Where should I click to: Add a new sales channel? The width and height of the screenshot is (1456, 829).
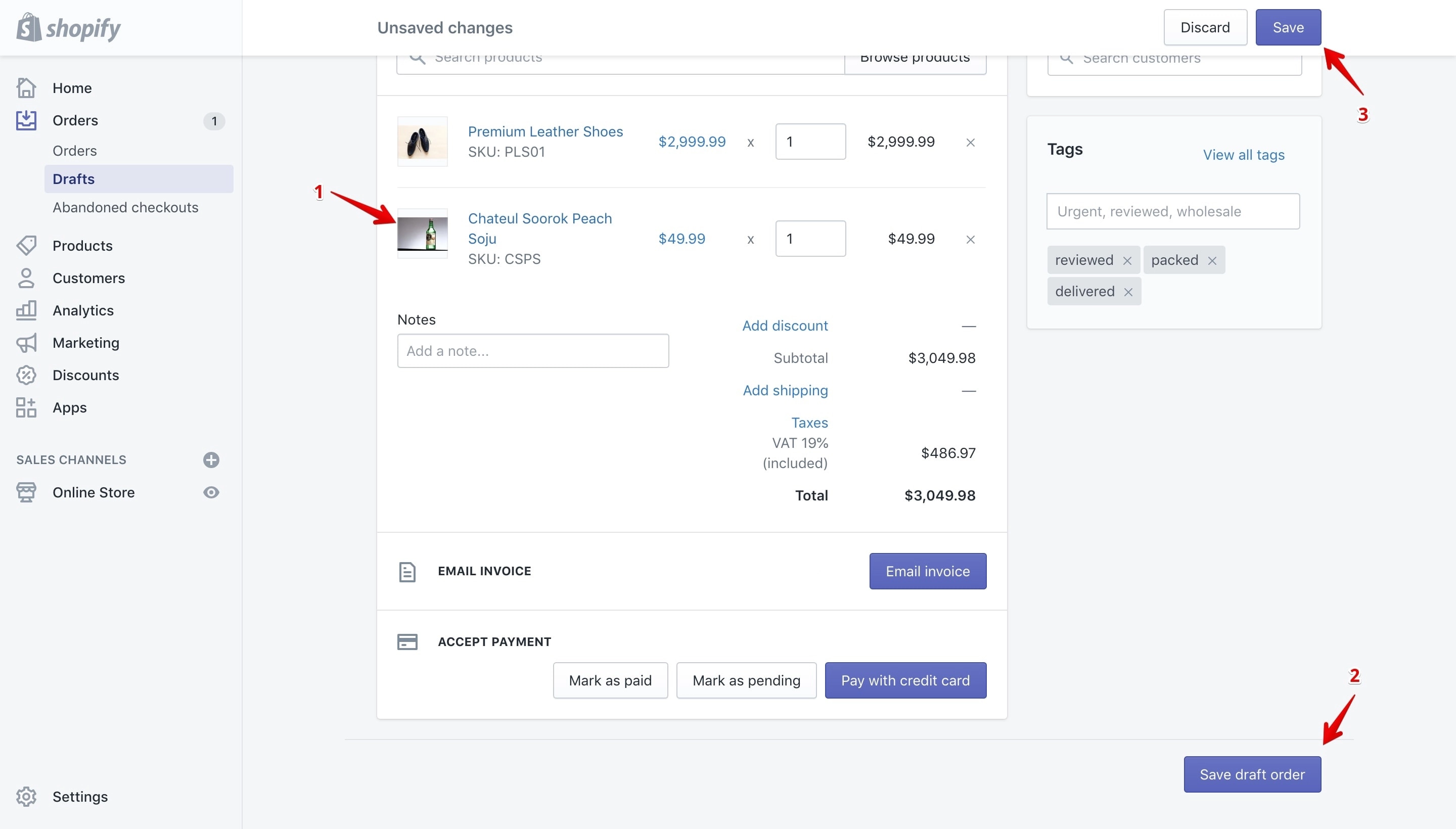[211, 460]
